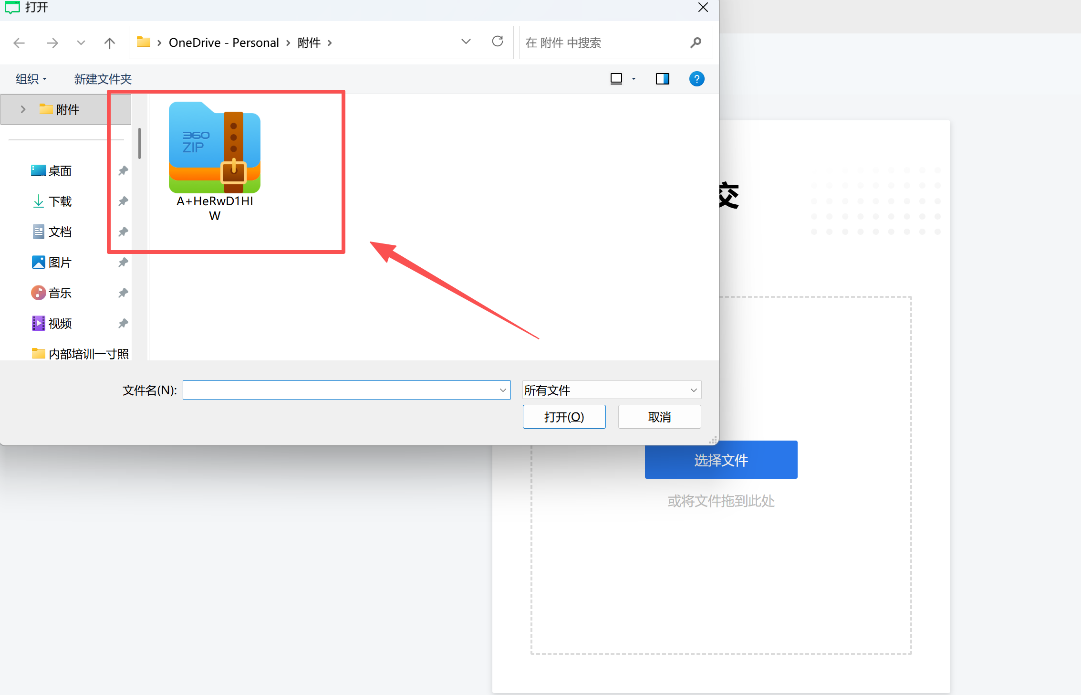Viewport: 1081px width, 695px height.
Task: Open Downloads (下载) in sidebar
Action: coord(60,201)
